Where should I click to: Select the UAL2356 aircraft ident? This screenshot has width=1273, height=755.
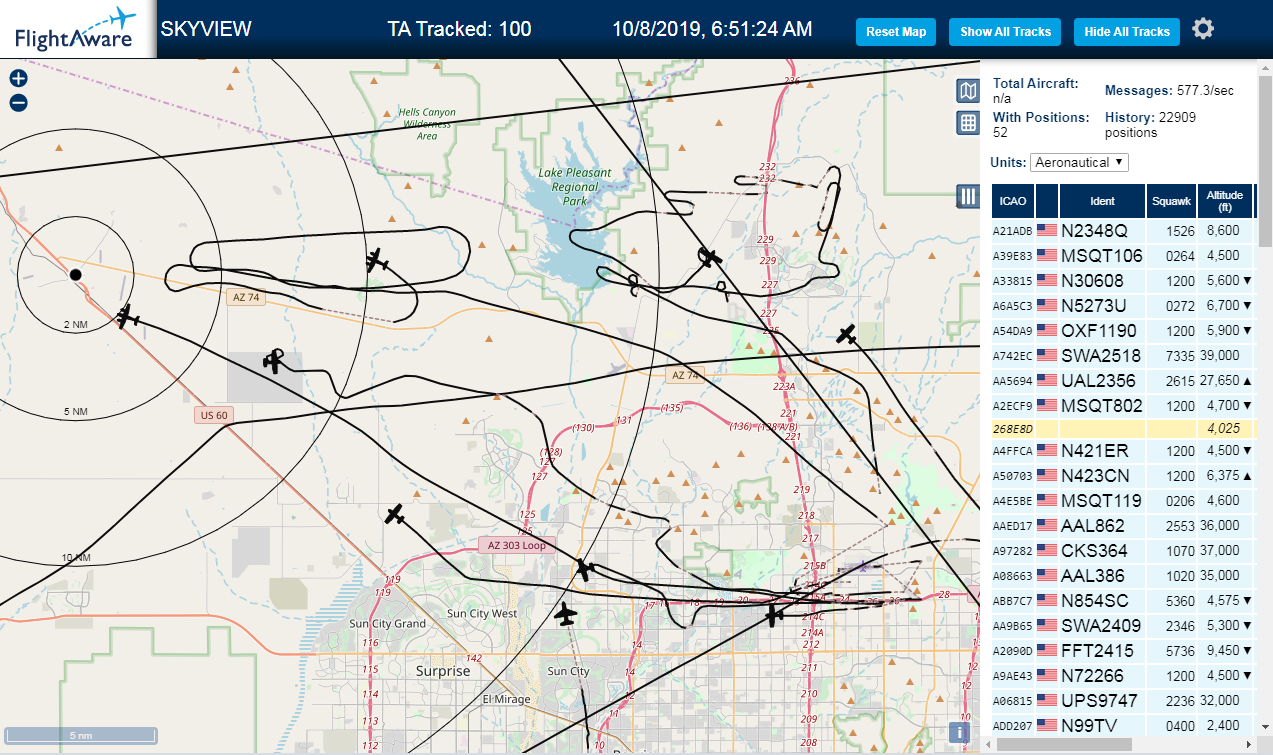click(x=1098, y=380)
